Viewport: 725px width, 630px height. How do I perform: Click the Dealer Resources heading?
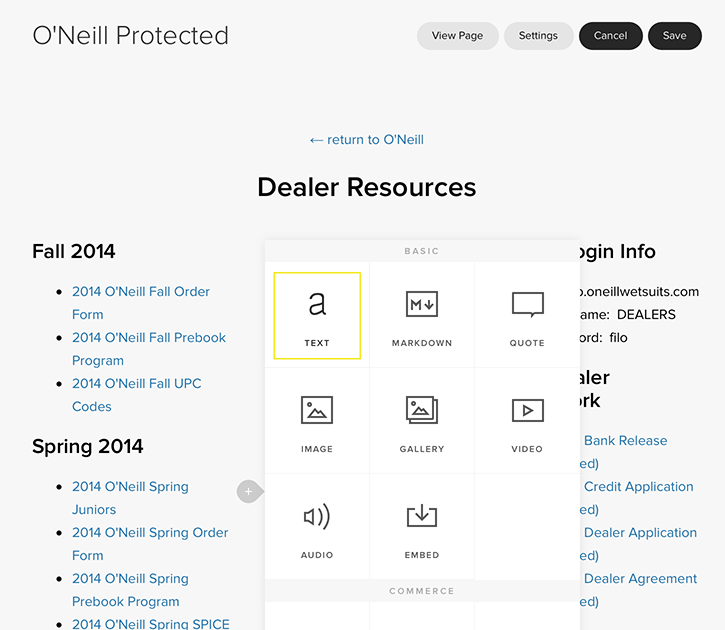[367, 187]
